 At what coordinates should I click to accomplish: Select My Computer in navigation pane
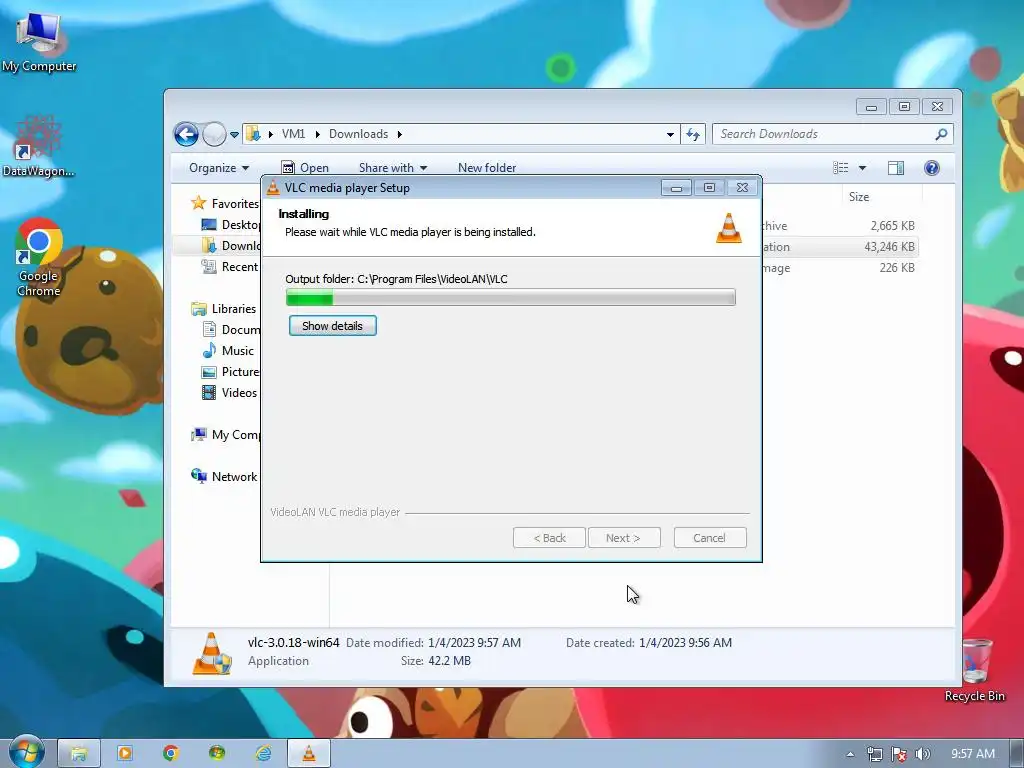pyautogui.click(x=225, y=435)
